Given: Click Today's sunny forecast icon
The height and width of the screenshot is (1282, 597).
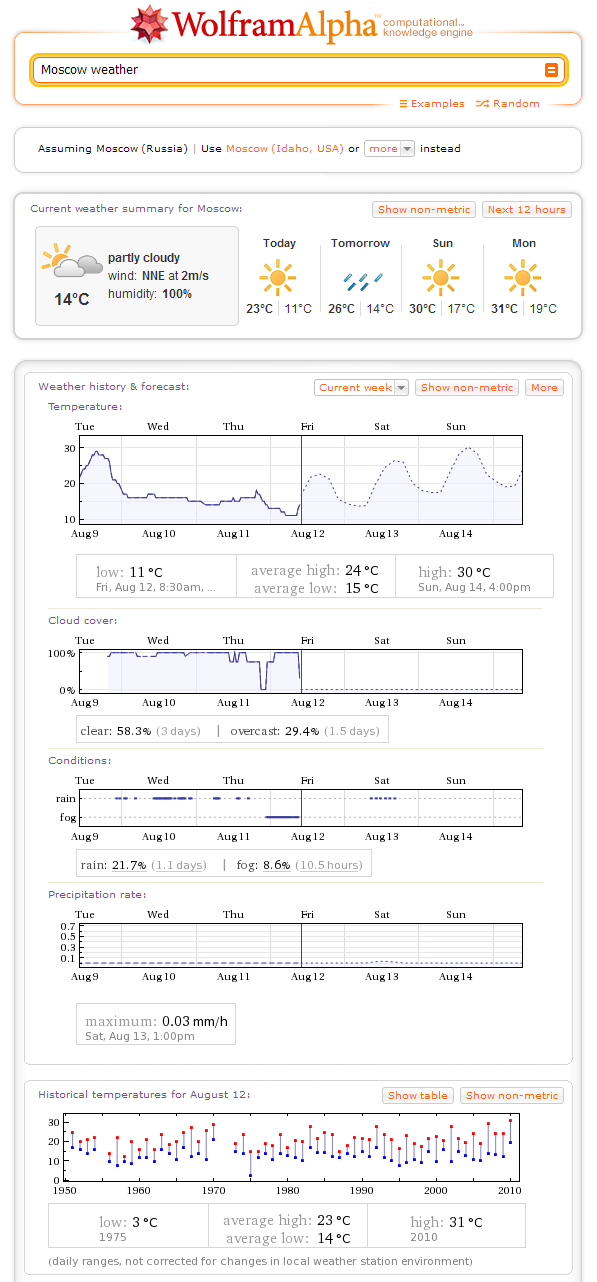Looking at the screenshot, I should point(278,276).
